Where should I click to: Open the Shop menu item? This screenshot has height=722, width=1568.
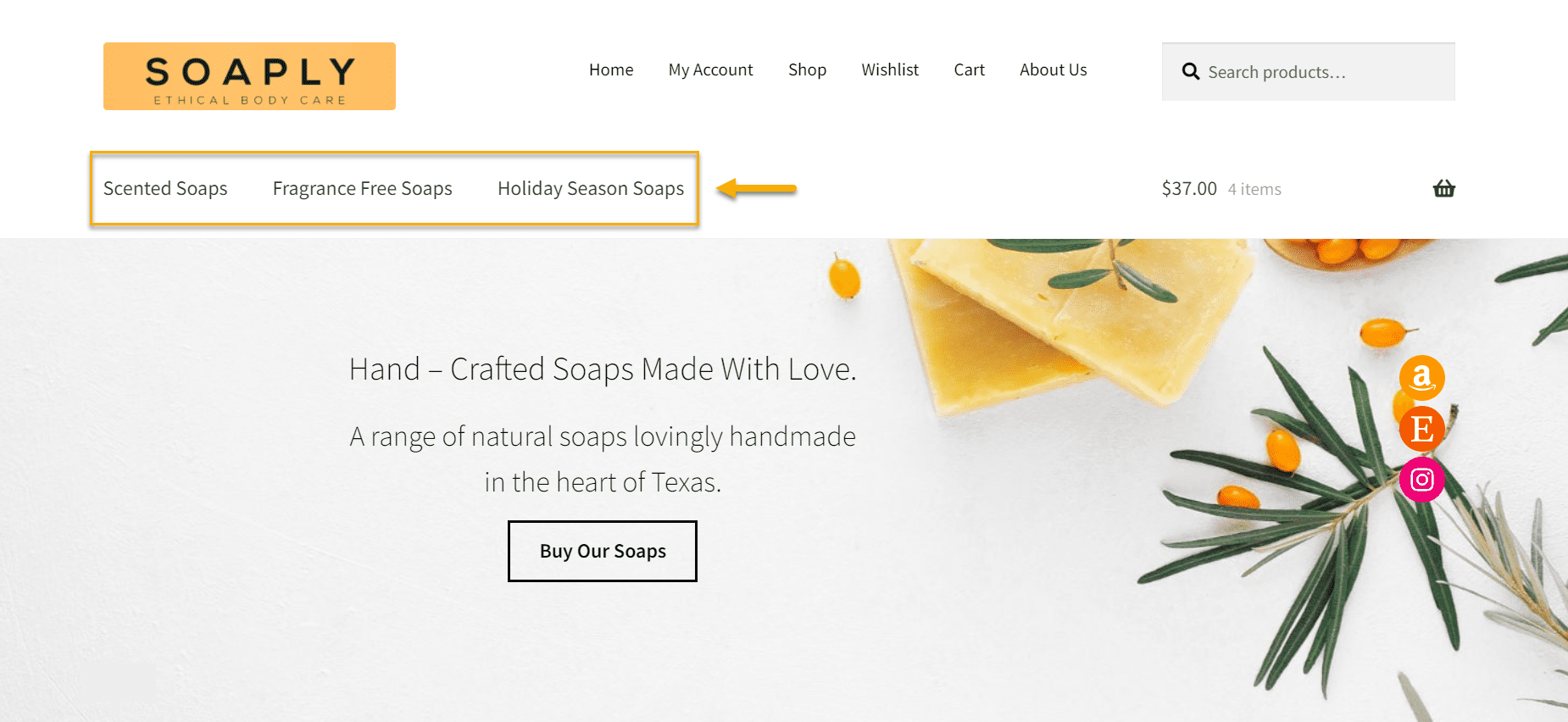[807, 70]
